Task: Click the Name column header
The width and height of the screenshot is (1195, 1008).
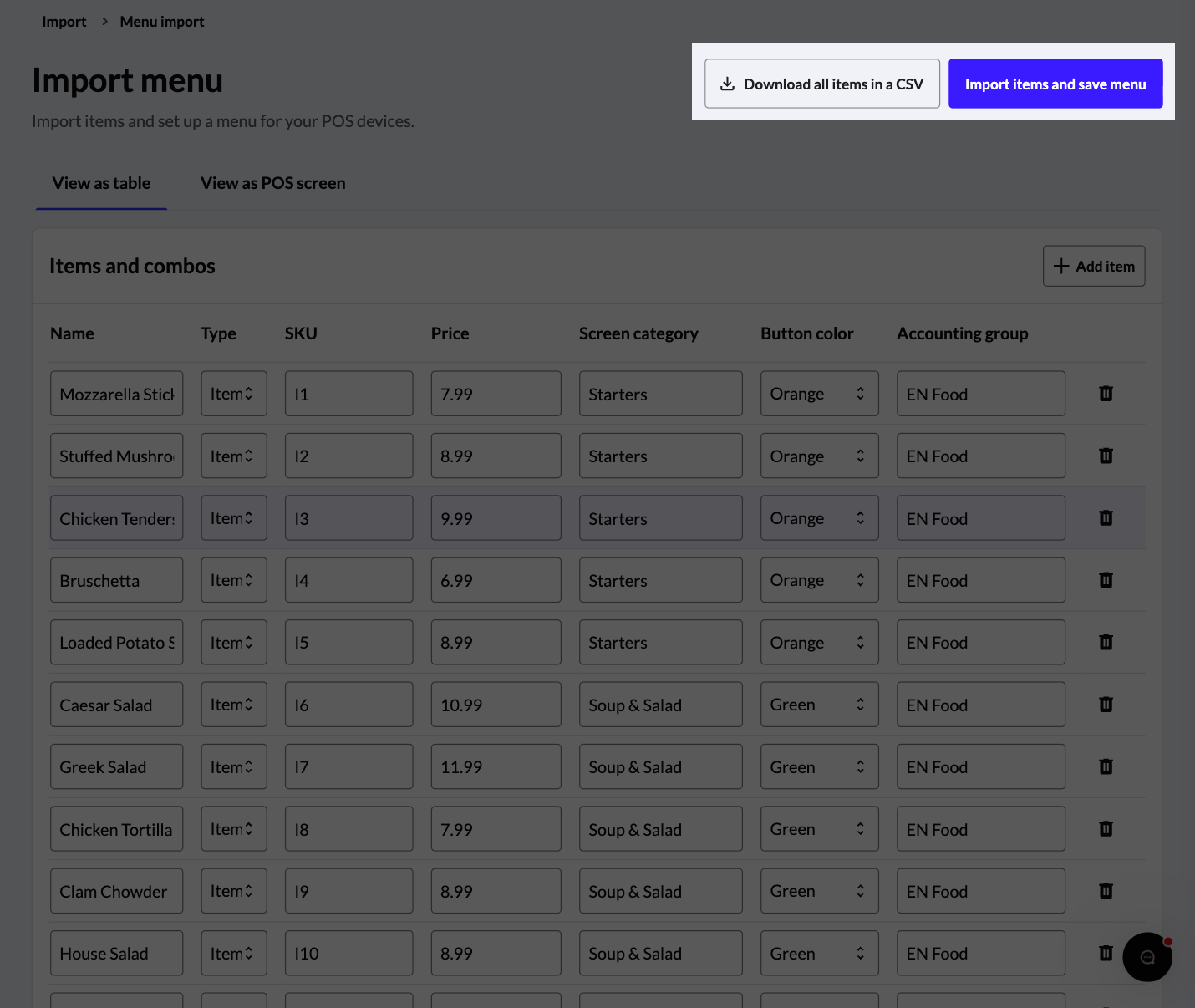Action: [72, 333]
